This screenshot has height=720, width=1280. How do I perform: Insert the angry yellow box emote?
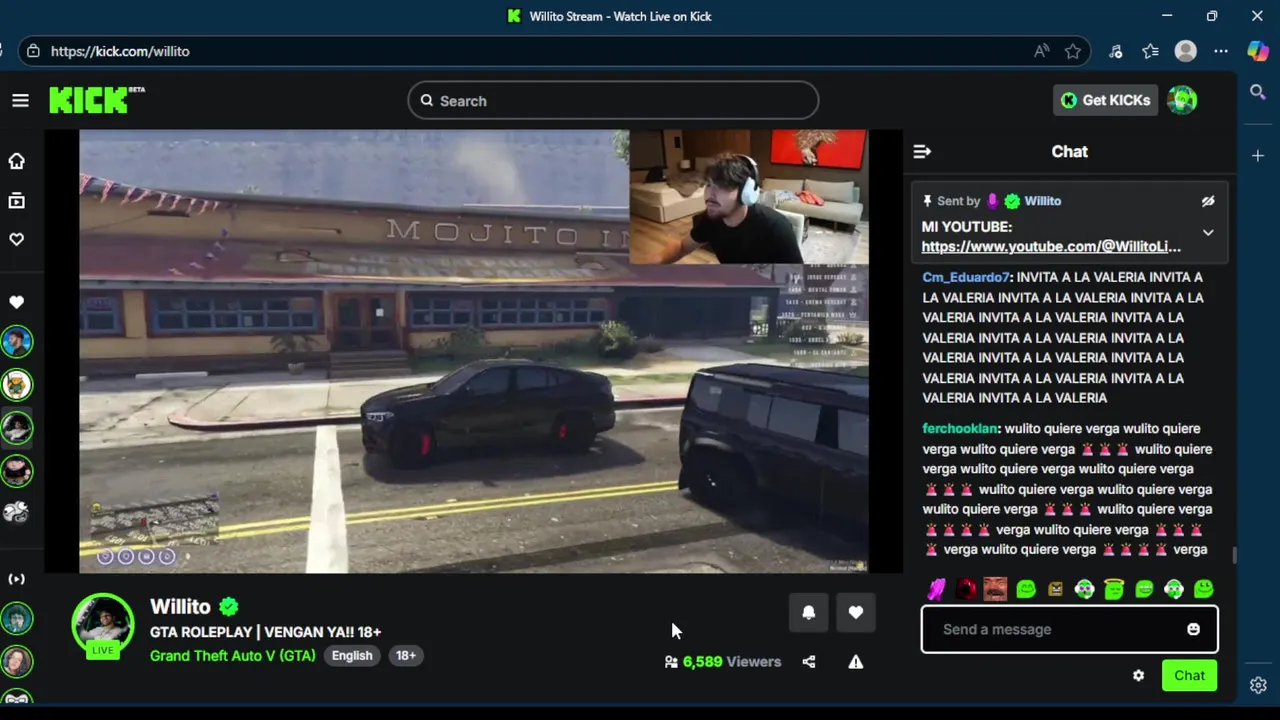point(1055,589)
